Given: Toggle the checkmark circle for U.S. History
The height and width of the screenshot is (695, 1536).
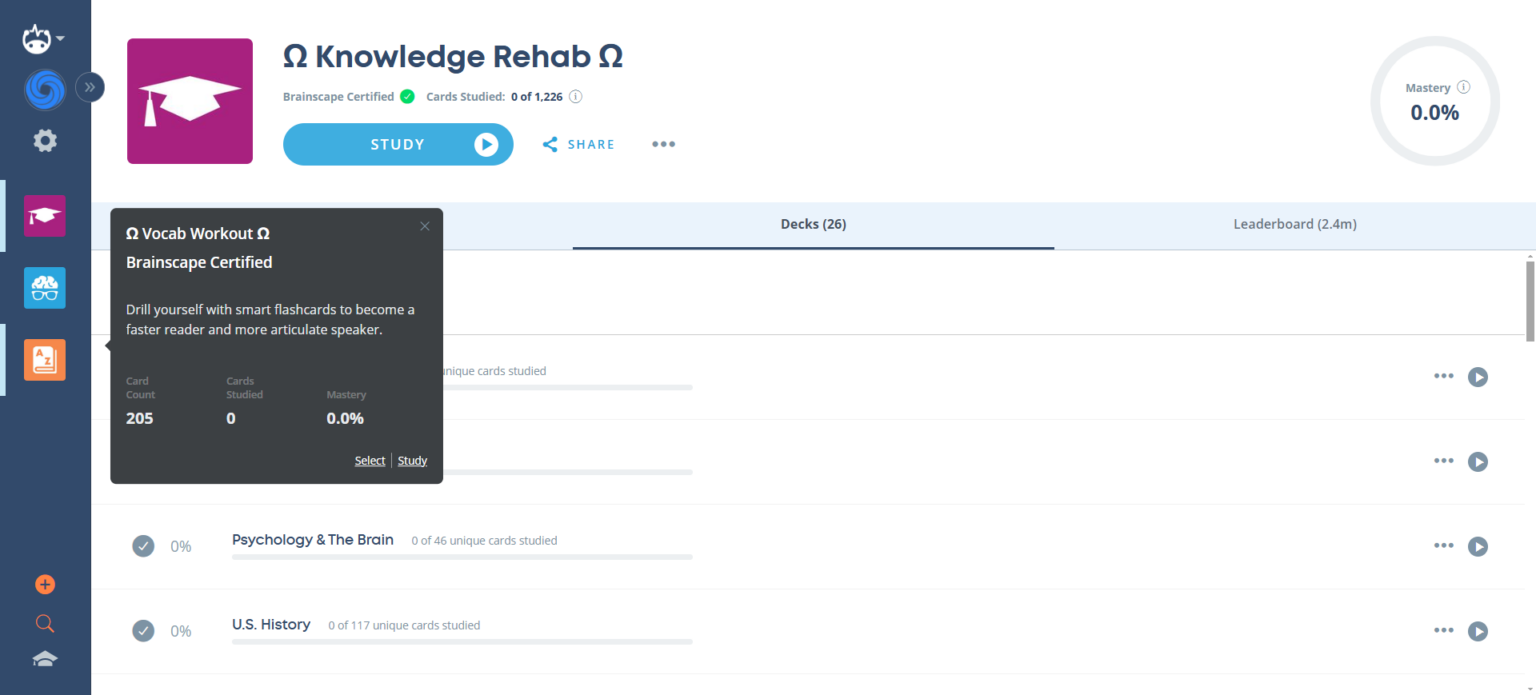Looking at the screenshot, I should (143, 631).
